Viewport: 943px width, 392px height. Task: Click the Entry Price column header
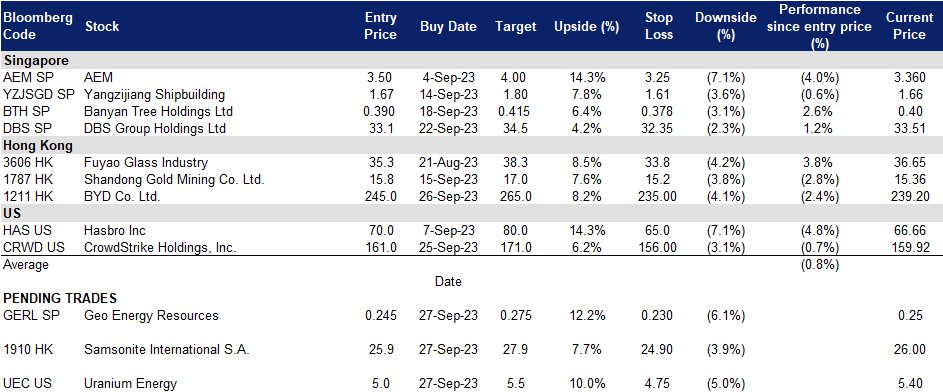tap(381, 26)
